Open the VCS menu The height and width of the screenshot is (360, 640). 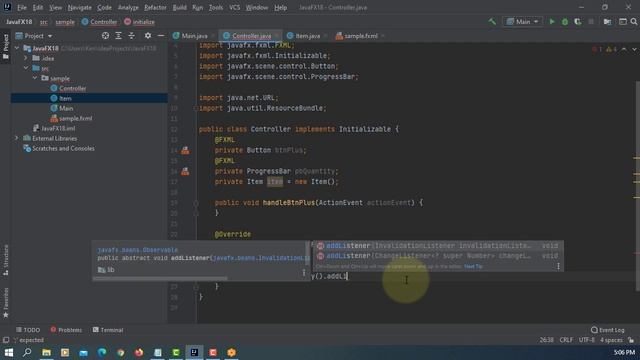click(x=235, y=7)
